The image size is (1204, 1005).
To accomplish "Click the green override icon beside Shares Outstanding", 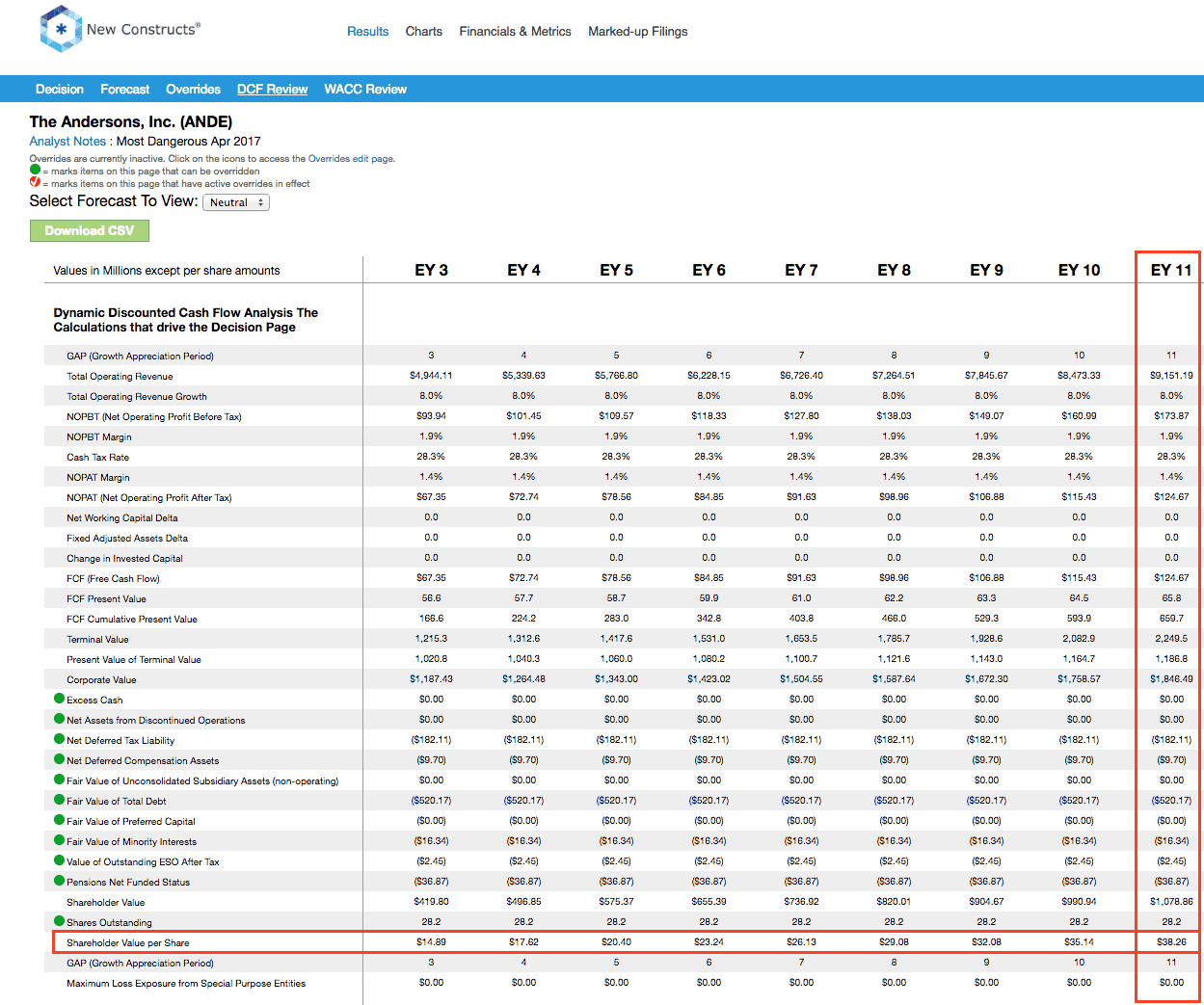I will click(60, 921).
